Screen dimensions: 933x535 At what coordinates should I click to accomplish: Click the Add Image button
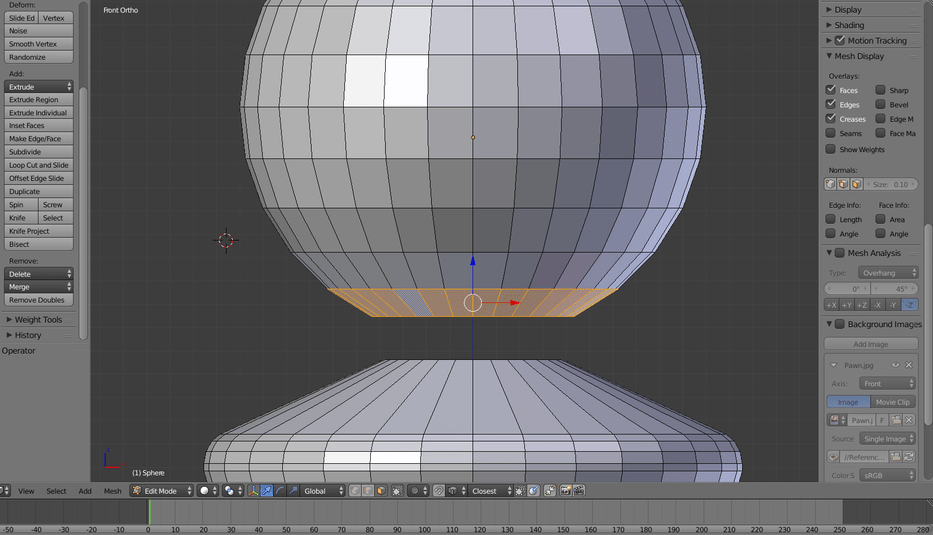click(x=870, y=344)
